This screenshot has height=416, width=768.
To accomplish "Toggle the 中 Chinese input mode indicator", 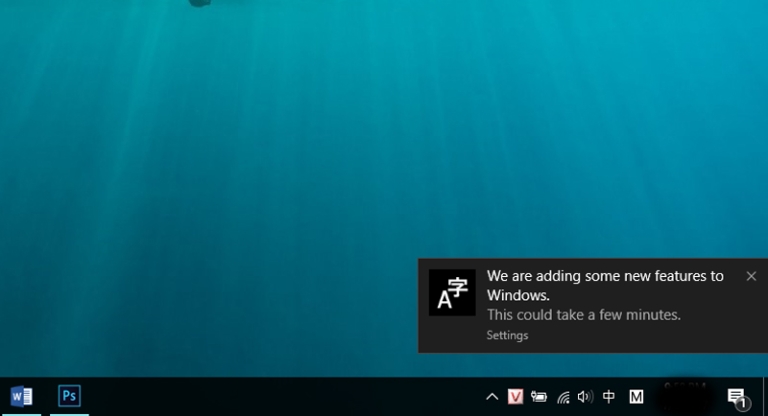I will tap(609, 397).
